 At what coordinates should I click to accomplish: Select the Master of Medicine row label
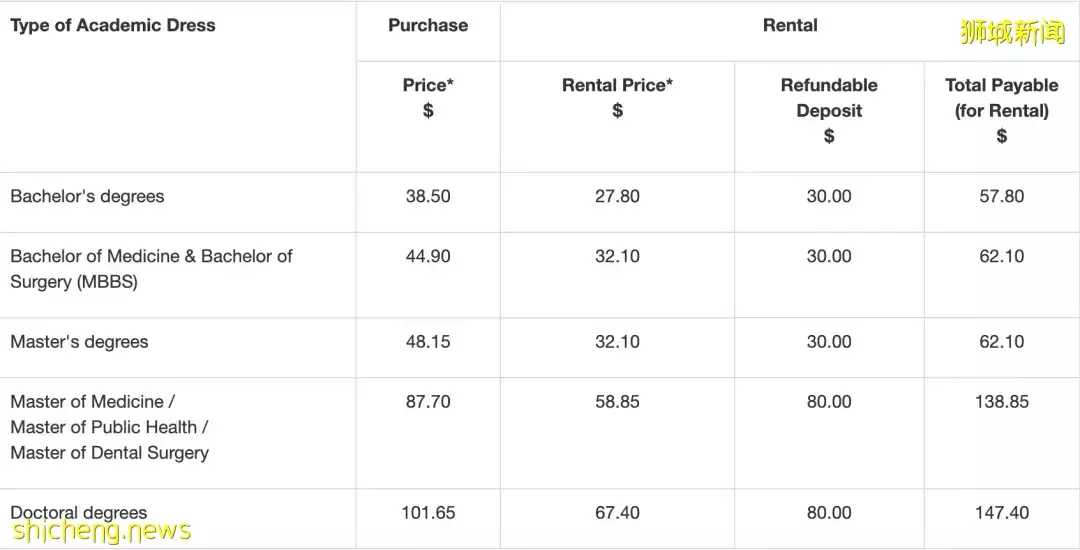(110, 427)
